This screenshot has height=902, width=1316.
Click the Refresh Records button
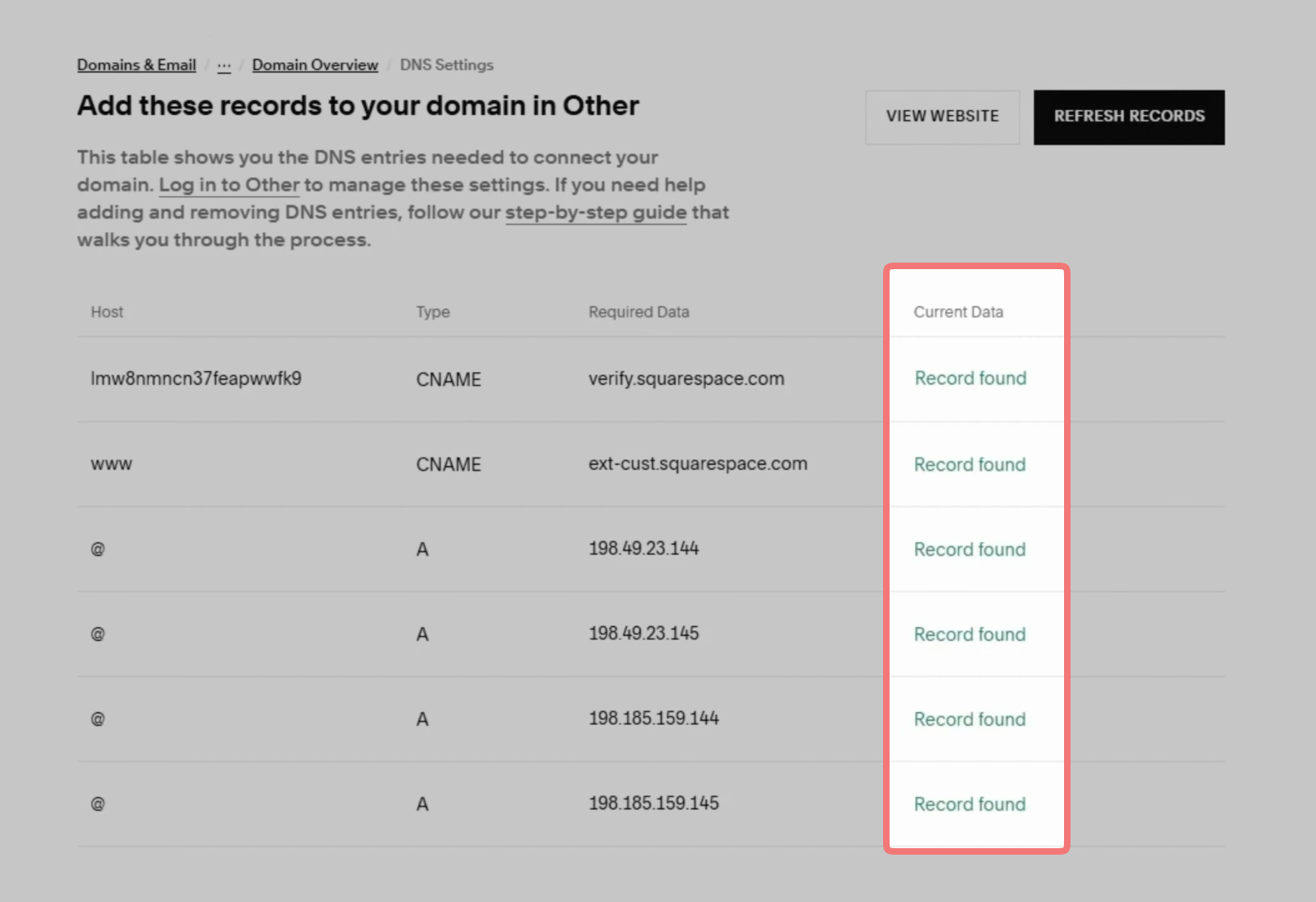pyautogui.click(x=1129, y=117)
